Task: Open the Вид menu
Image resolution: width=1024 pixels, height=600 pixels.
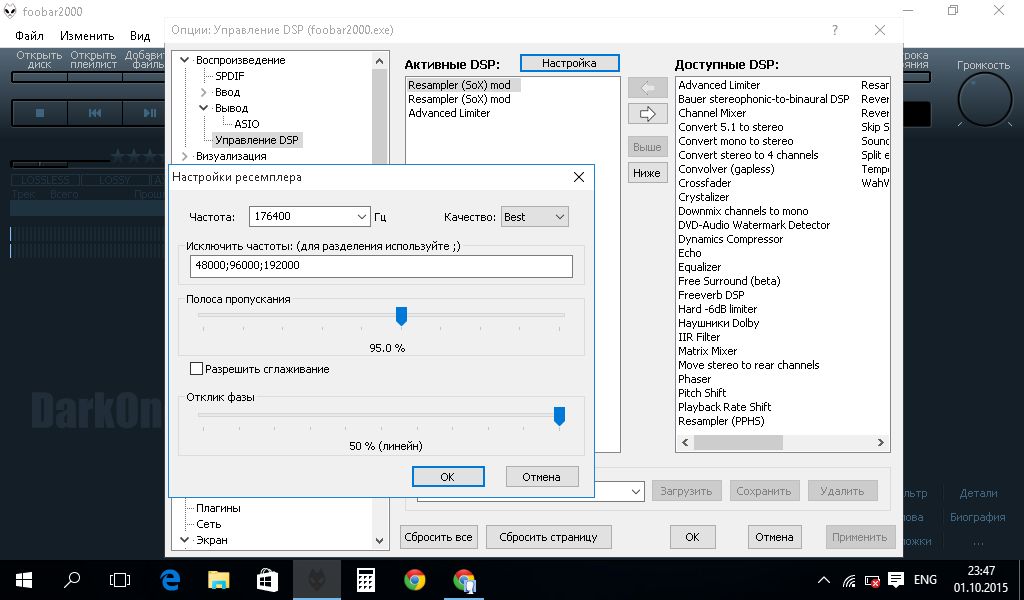Action: tap(140, 35)
